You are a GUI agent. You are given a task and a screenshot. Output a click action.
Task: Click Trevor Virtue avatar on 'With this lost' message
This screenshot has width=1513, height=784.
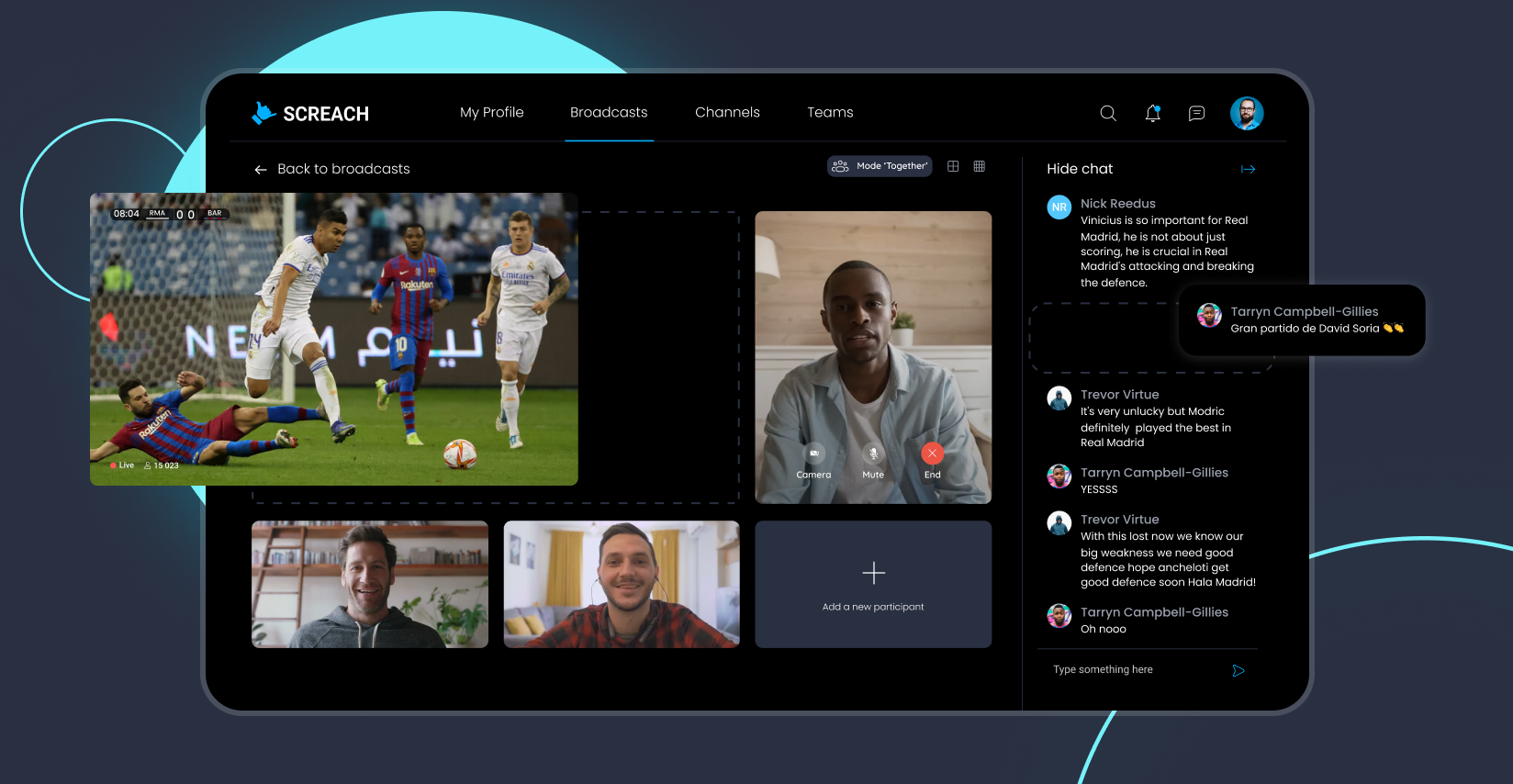[x=1059, y=523]
